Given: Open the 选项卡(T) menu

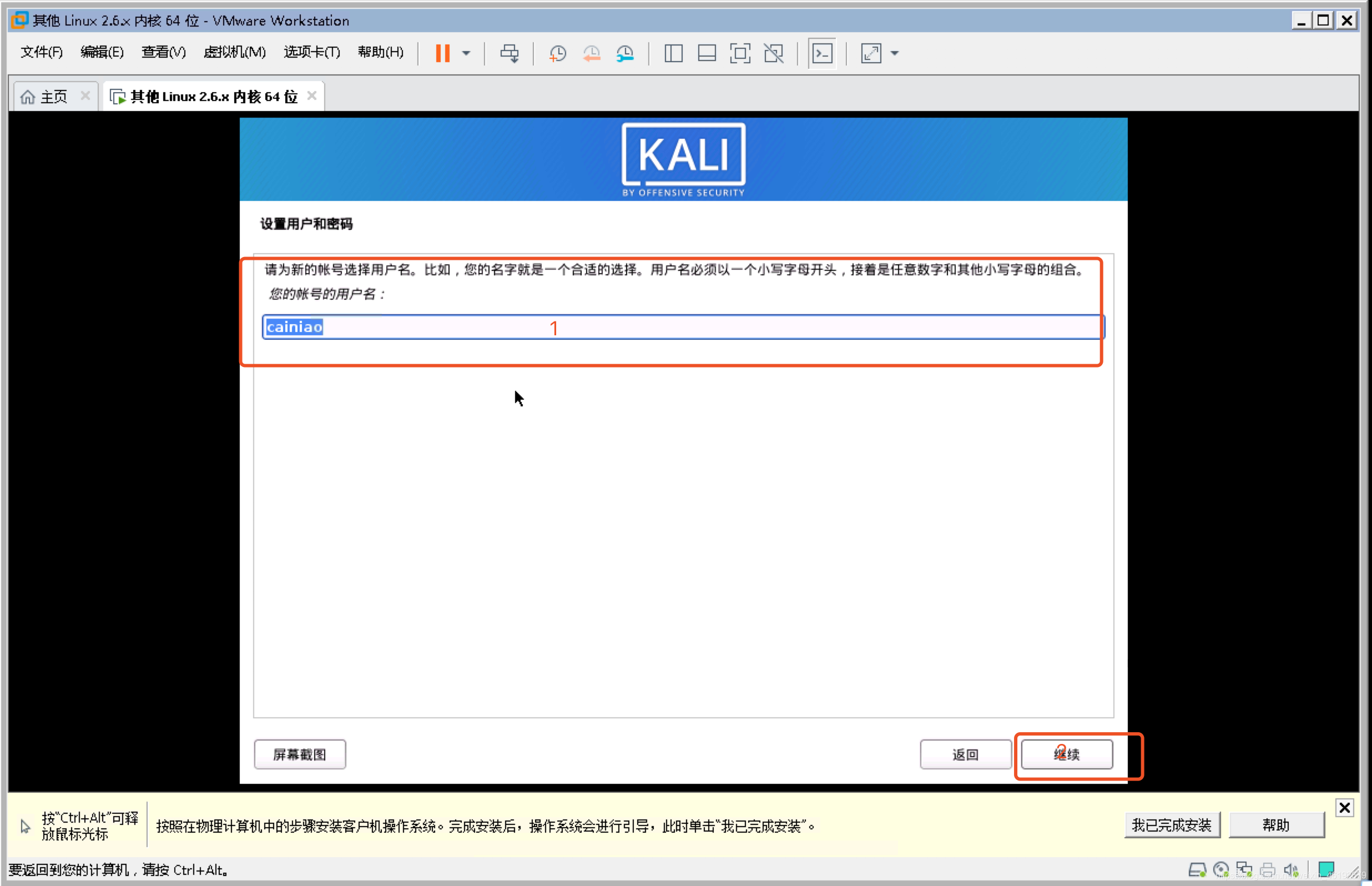Looking at the screenshot, I should [312, 52].
